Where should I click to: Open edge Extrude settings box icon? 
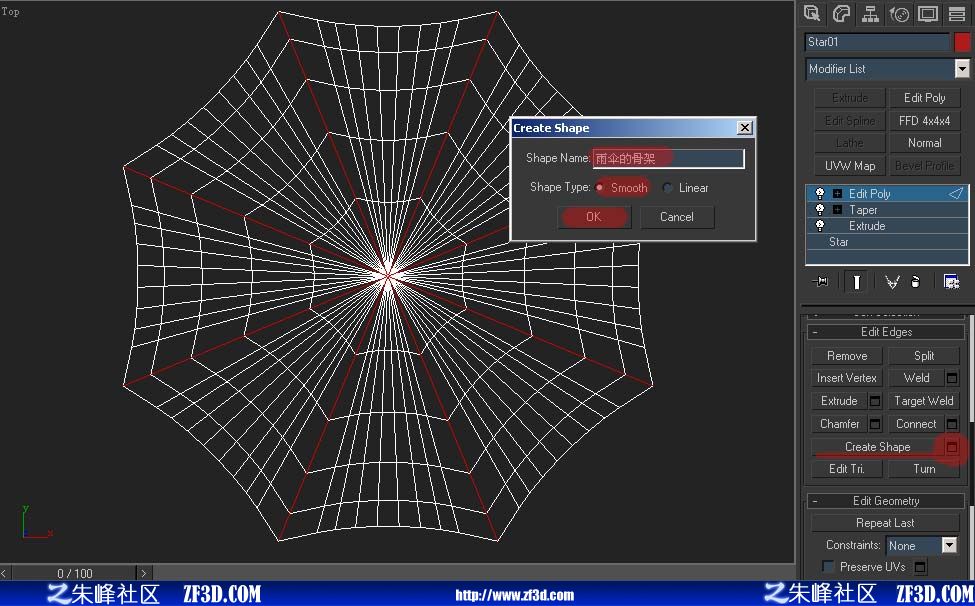coord(875,401)
